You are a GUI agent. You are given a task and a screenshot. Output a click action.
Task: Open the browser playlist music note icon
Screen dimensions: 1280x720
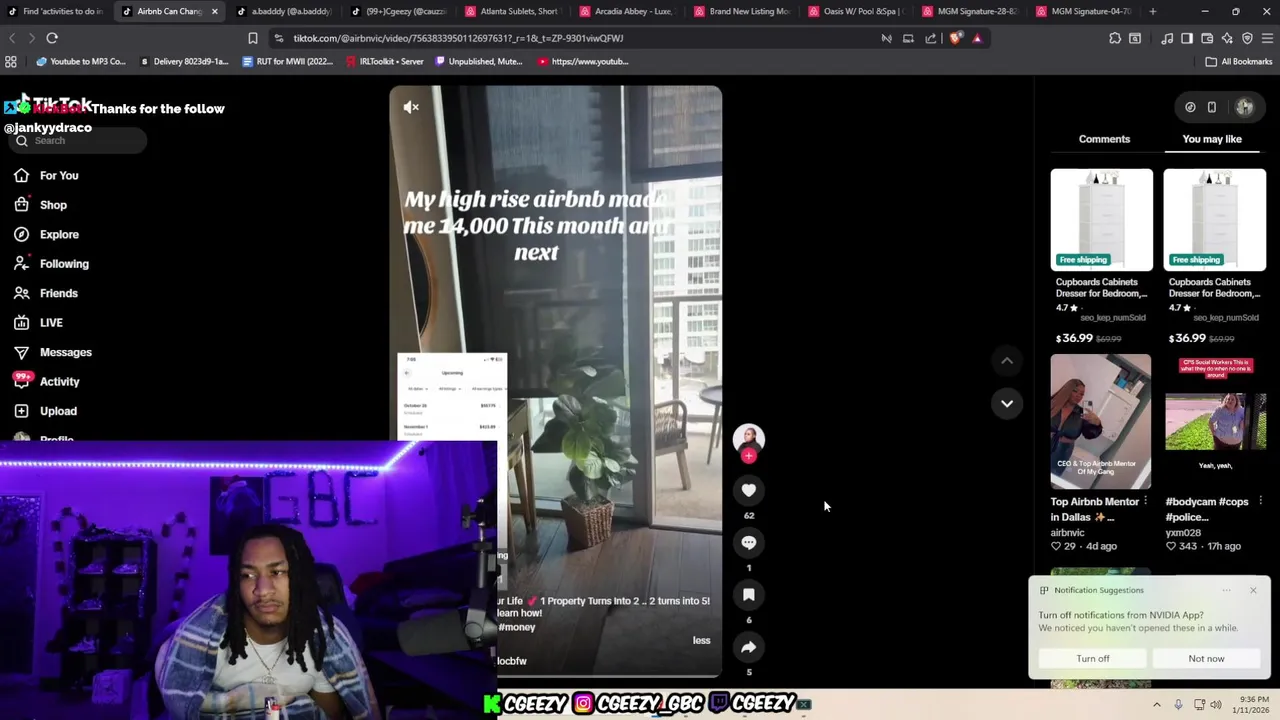pos(1167,38)
